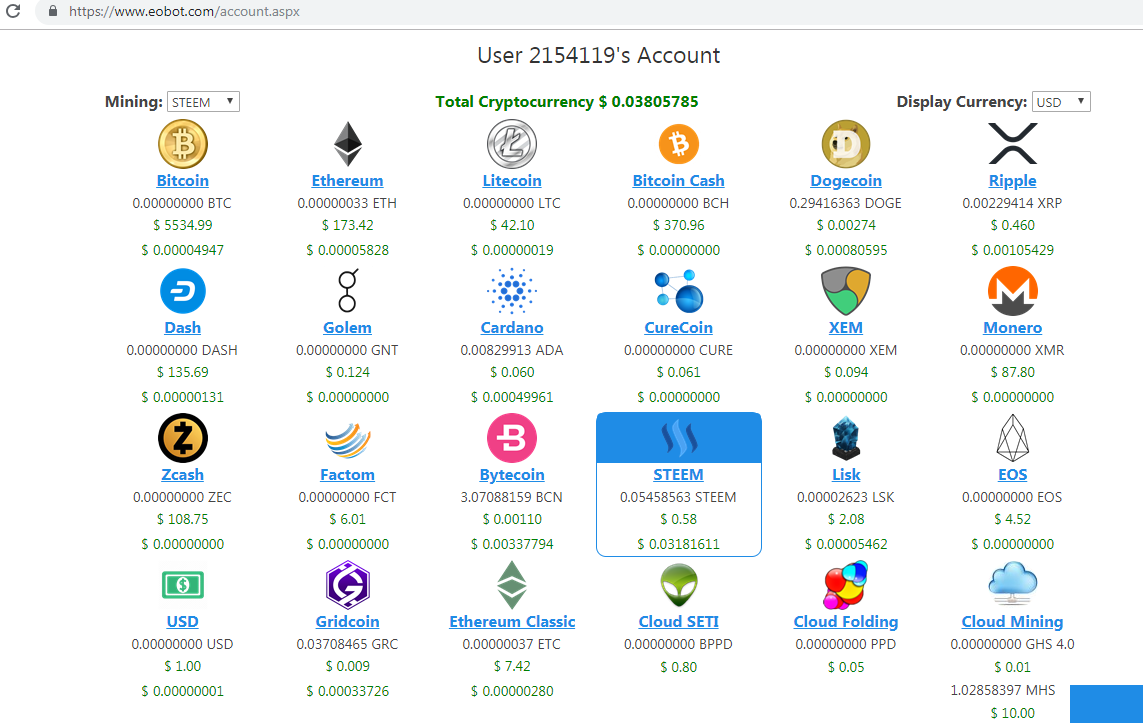Go to the Zcash link
The width and height of the screenshot is (1143, 723).
click(183, 474)
